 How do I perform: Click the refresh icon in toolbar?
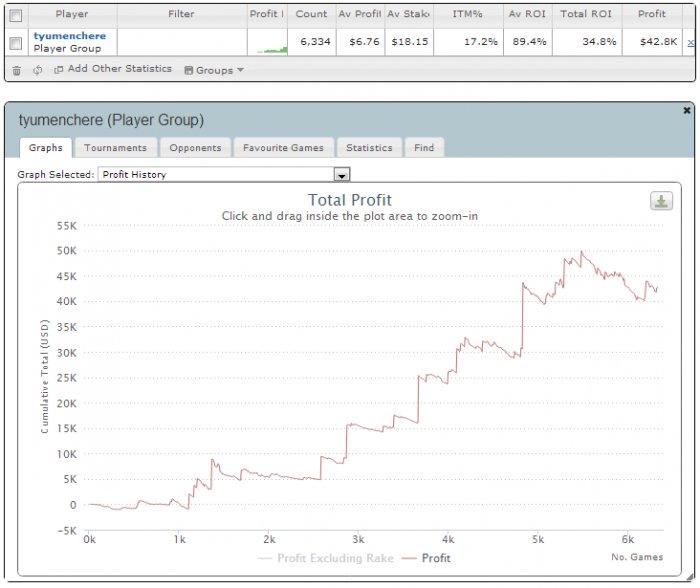pos(37,70)
